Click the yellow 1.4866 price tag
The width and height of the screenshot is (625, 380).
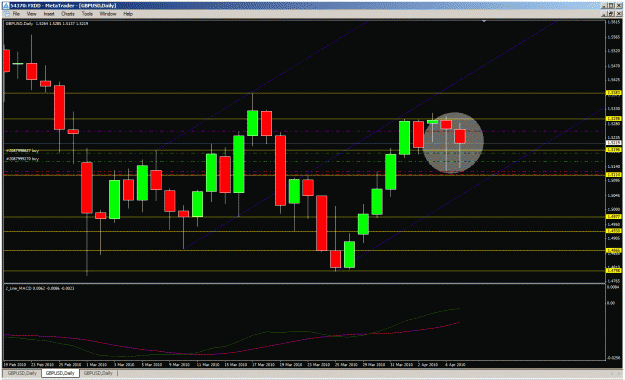coord(613,250)
